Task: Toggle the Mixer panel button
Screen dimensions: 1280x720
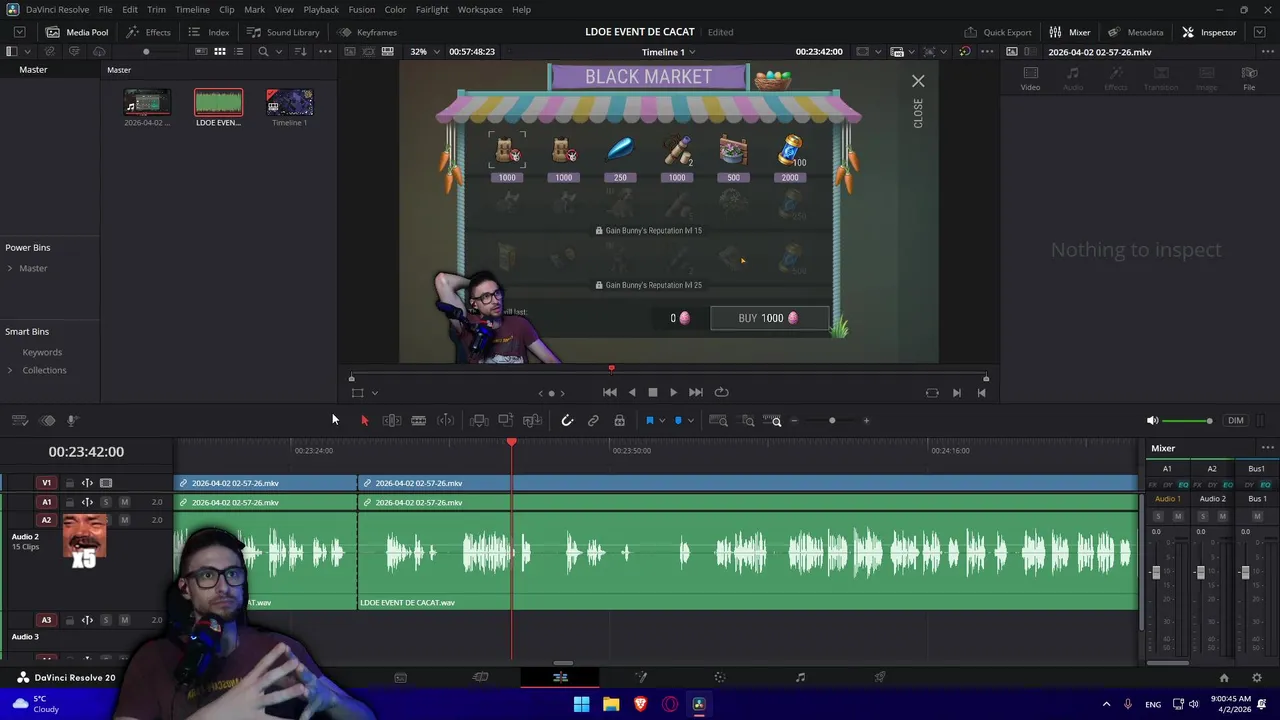Action: tap(1070, 32)
